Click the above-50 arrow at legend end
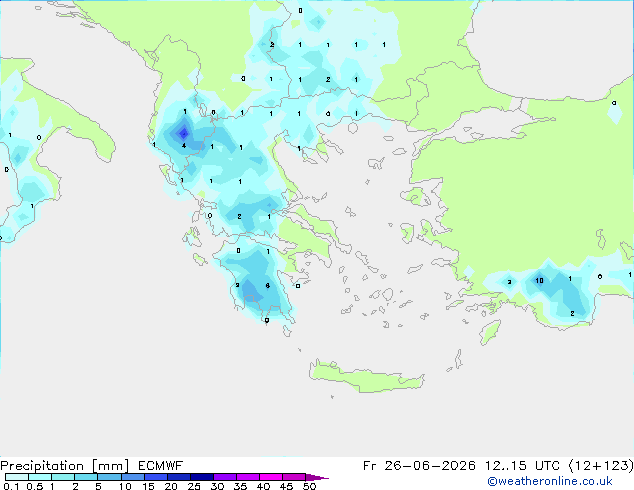 click(317, 477)
